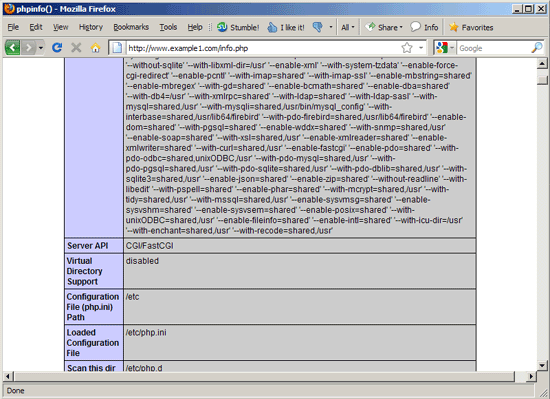Click inside the URL address field
Viewport: 550px width, 399px height.
tap(263, 48)
